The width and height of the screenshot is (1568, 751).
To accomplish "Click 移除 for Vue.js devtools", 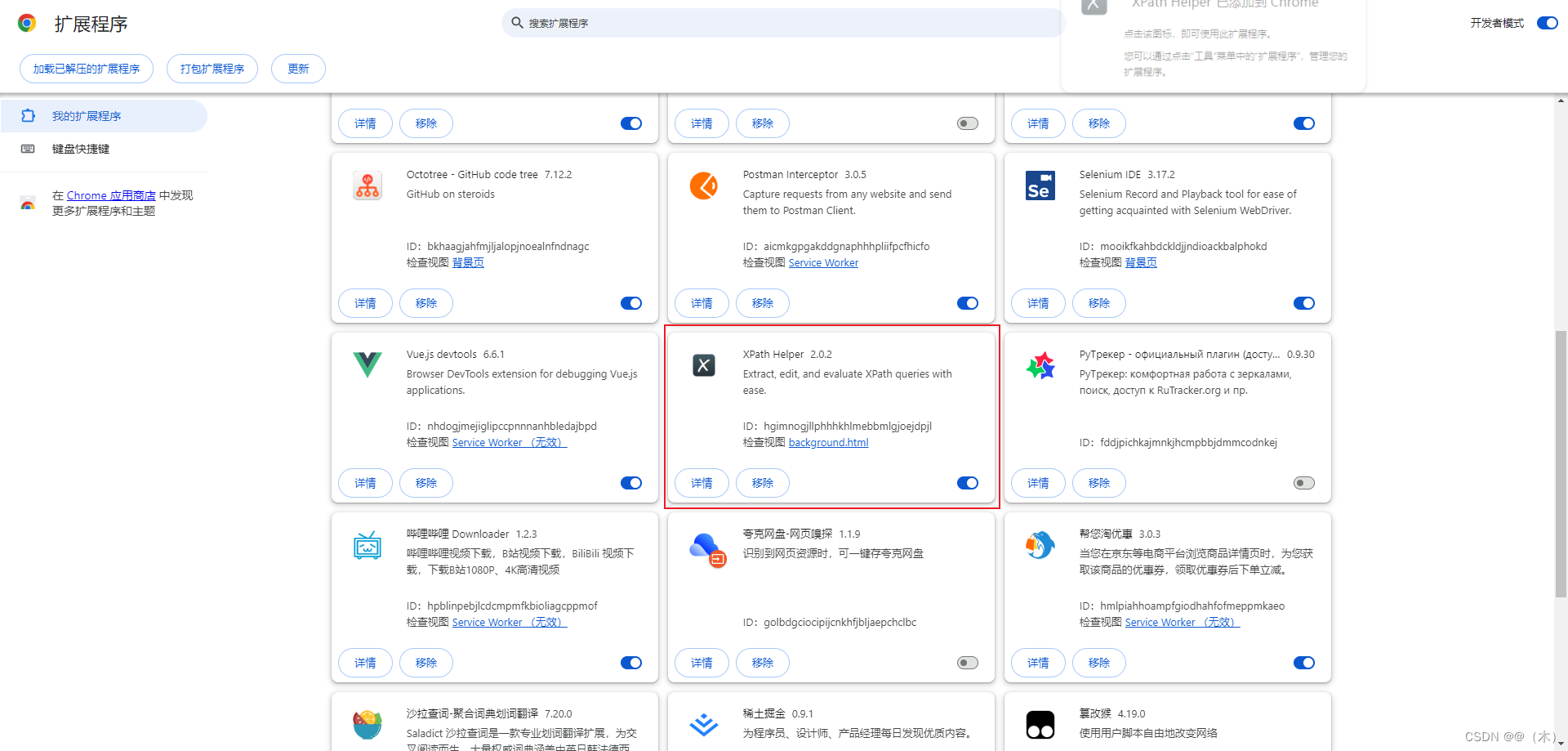I will coord(426,483).
